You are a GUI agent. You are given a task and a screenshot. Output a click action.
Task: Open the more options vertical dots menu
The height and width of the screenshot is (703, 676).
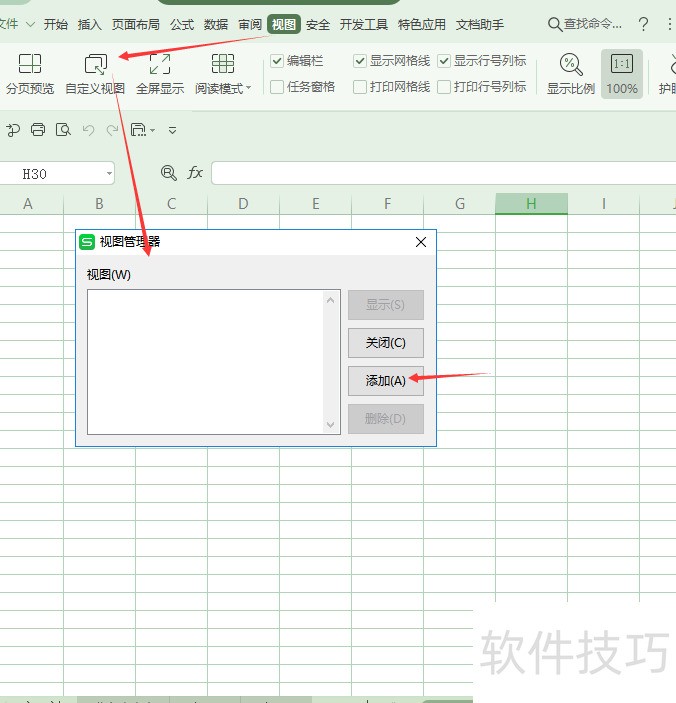(x=669, y=24)
